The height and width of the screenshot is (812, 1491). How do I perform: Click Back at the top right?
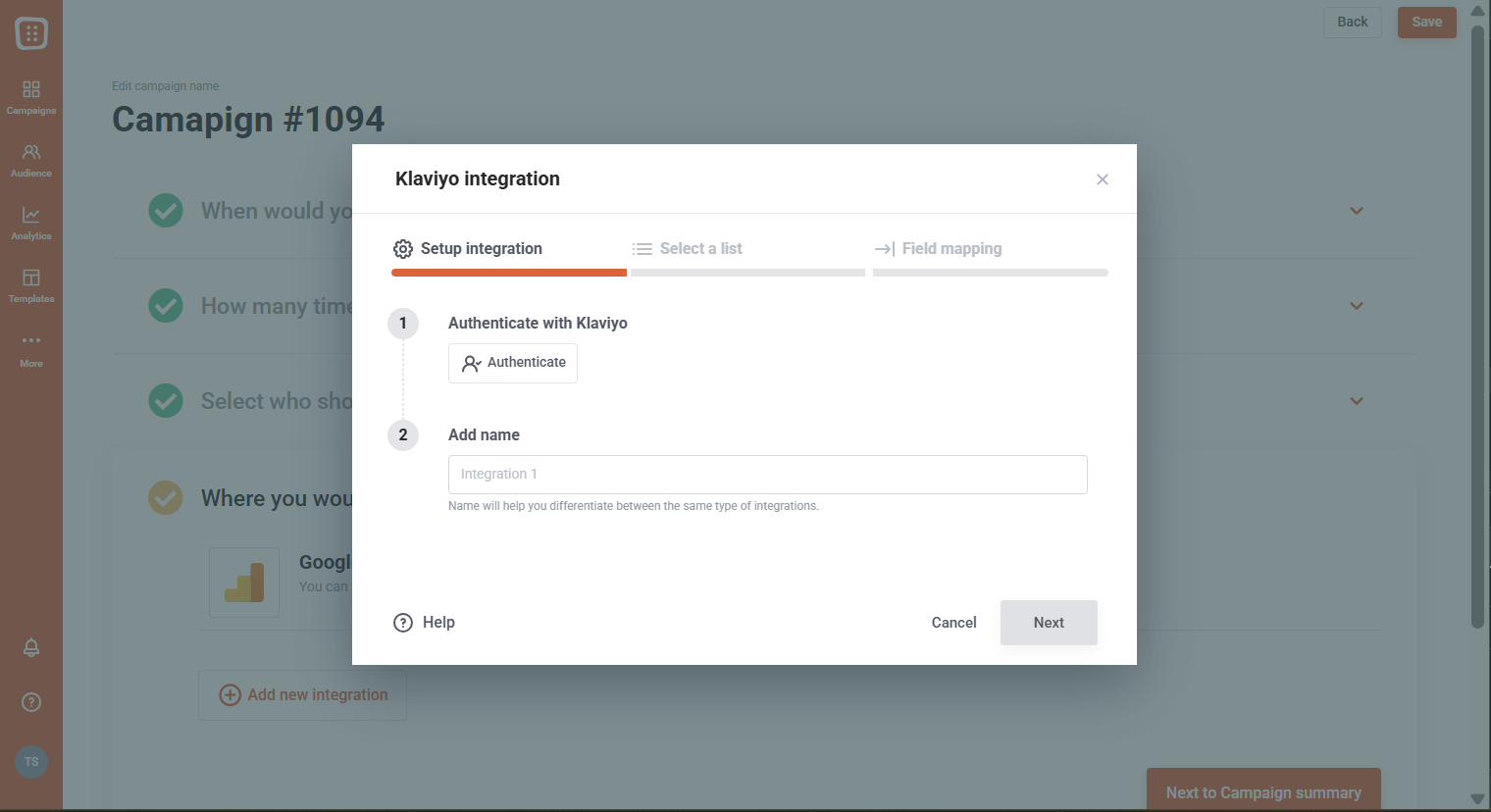[1353, 22]
